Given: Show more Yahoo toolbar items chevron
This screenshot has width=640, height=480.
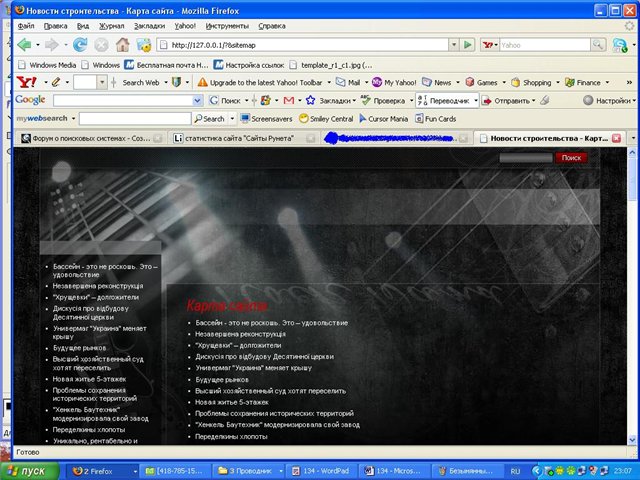Looking at the screenshot, I should point(629,82).
